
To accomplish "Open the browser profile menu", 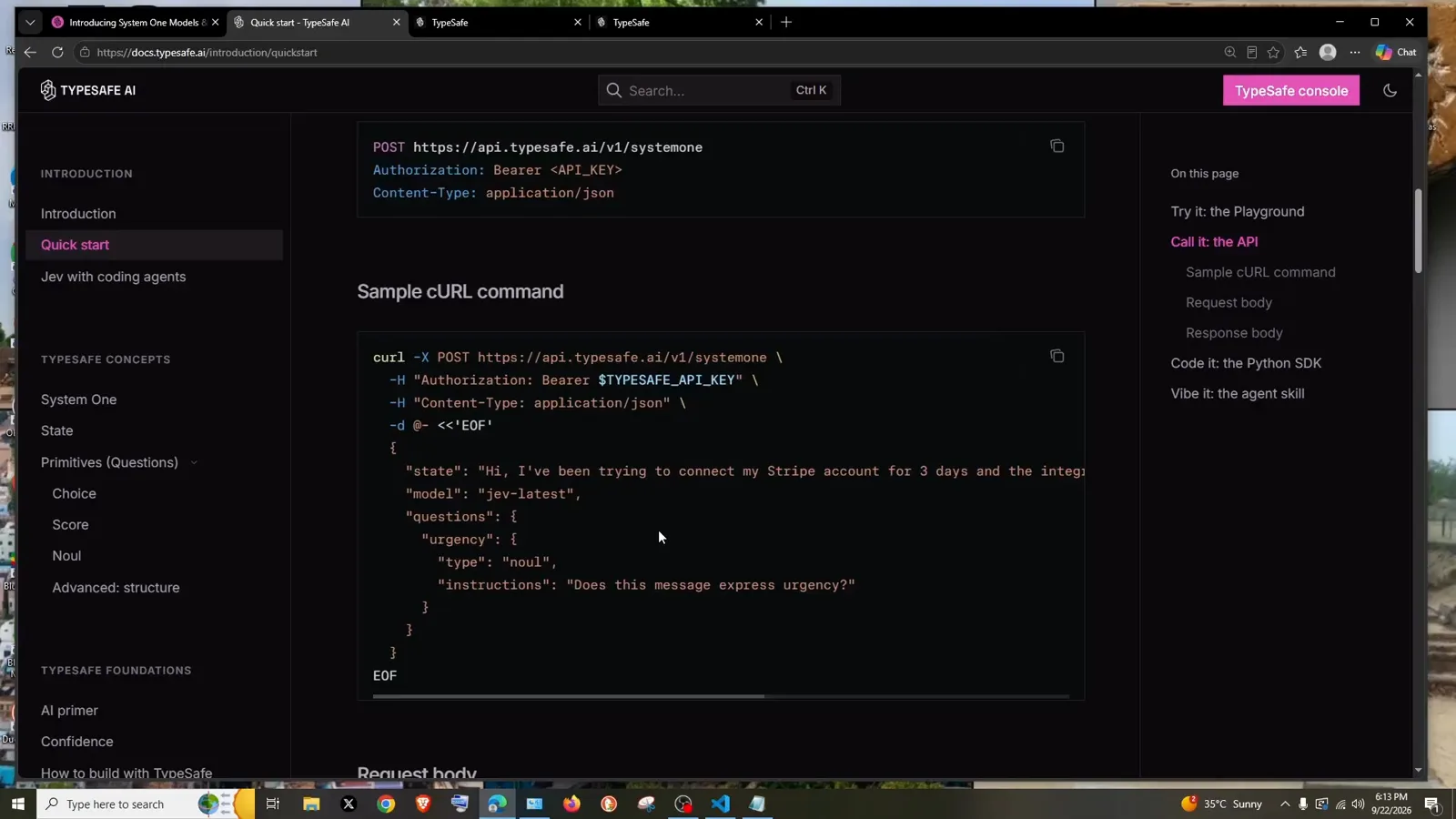I will click(1328, 52).
